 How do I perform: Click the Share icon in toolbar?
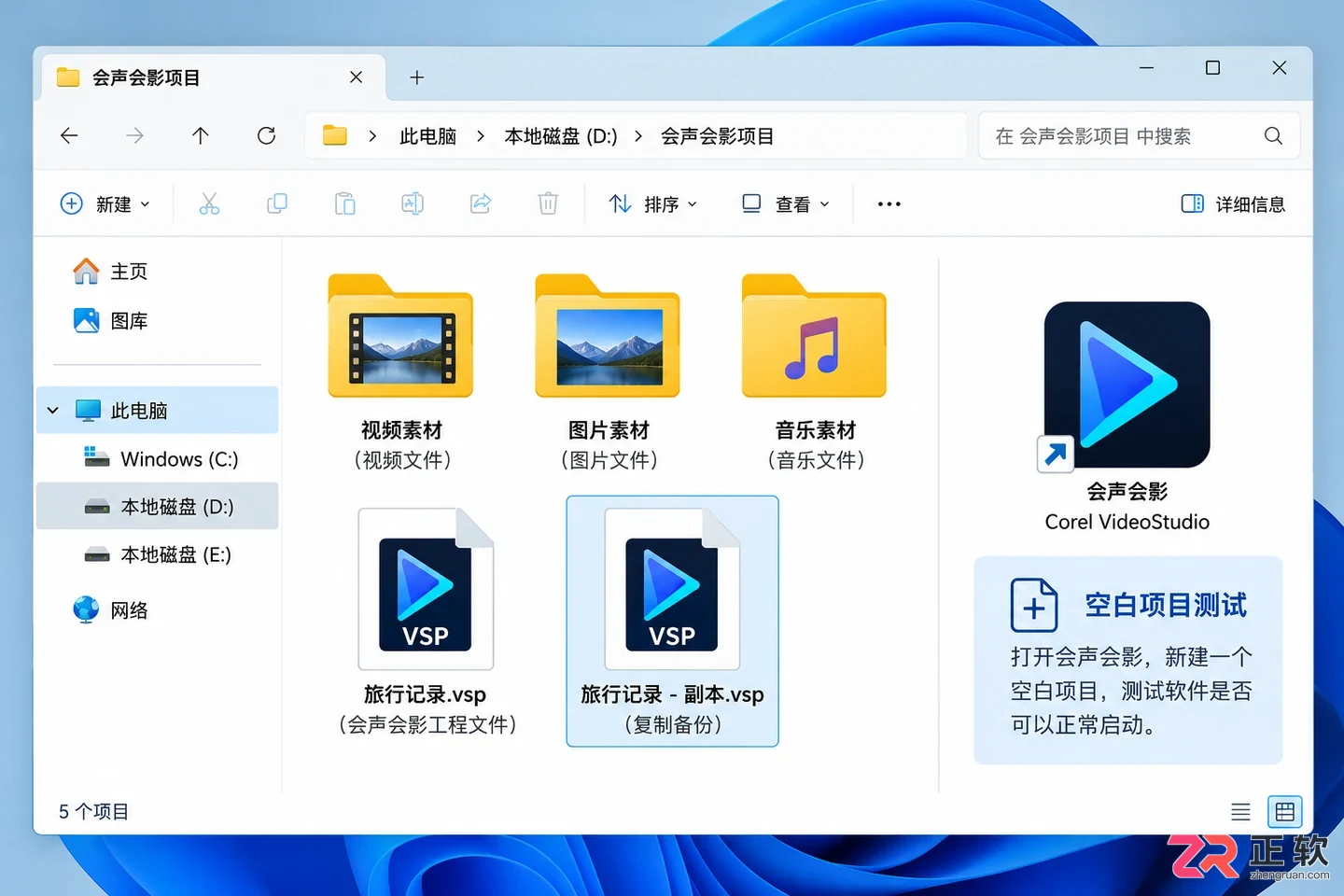[x=481, y=203]
